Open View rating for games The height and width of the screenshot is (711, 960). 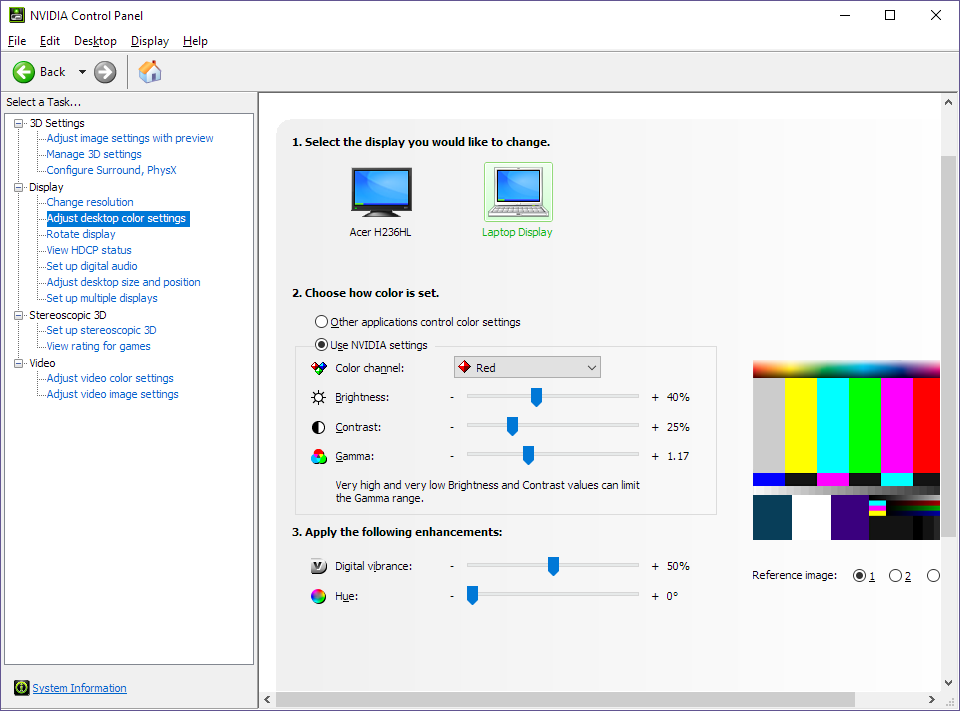click(99, 346)
